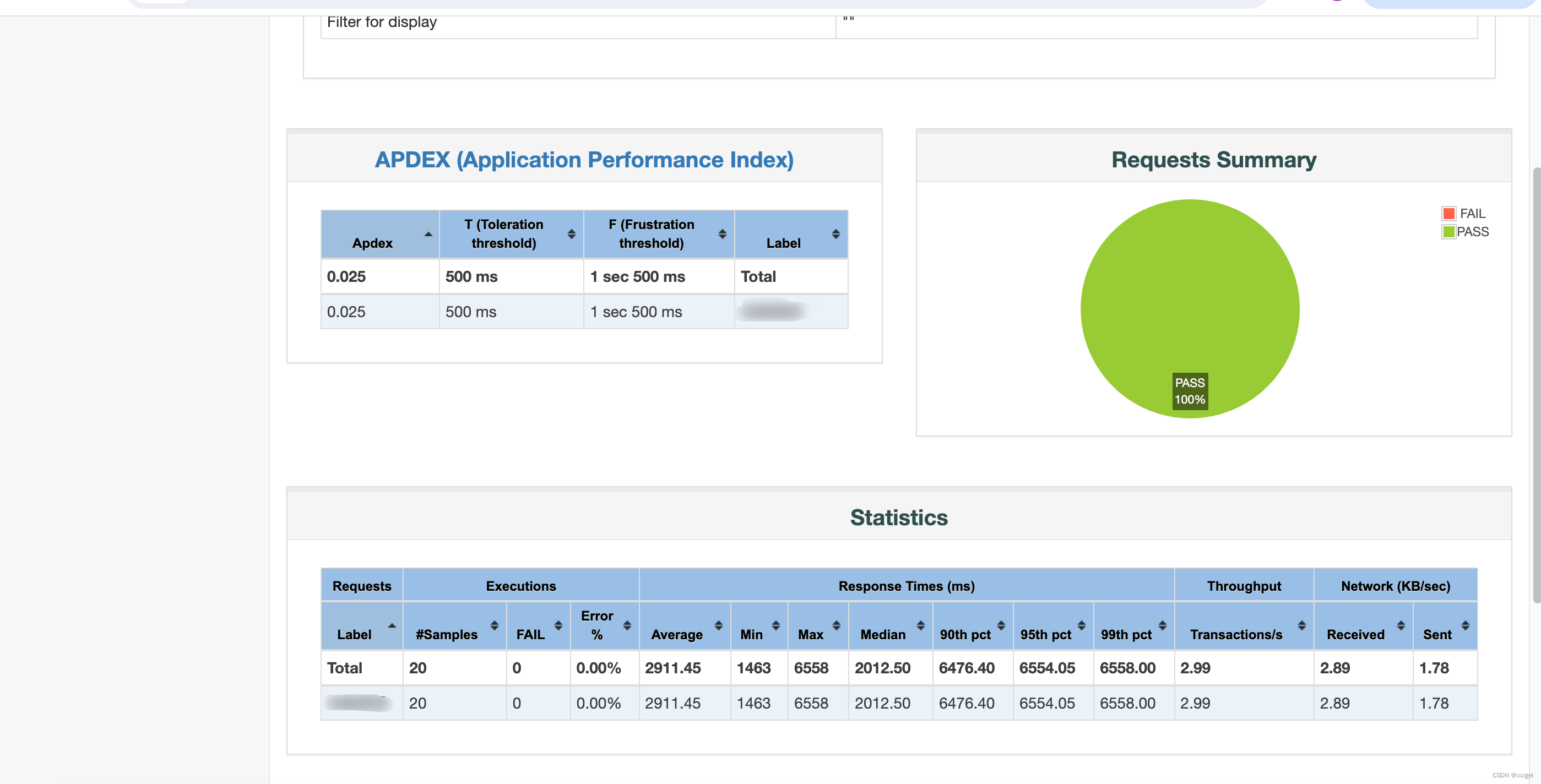Click the Throughput group header
This screenshot has width=1541, height=784.
click(x=1244, y=585)
